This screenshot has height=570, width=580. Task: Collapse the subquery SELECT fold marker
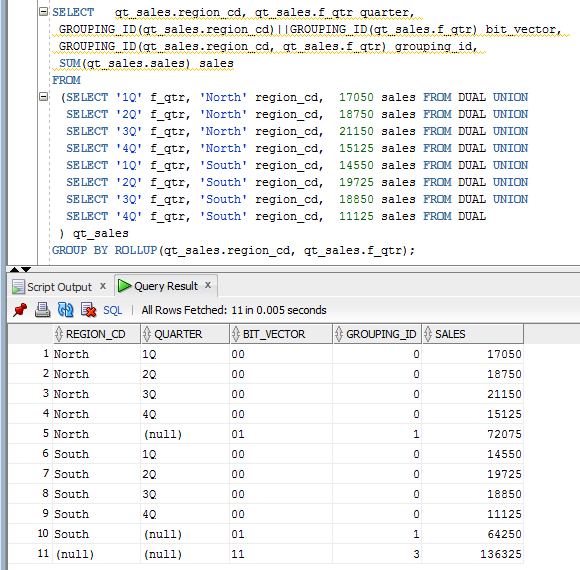tap(43, 97)
